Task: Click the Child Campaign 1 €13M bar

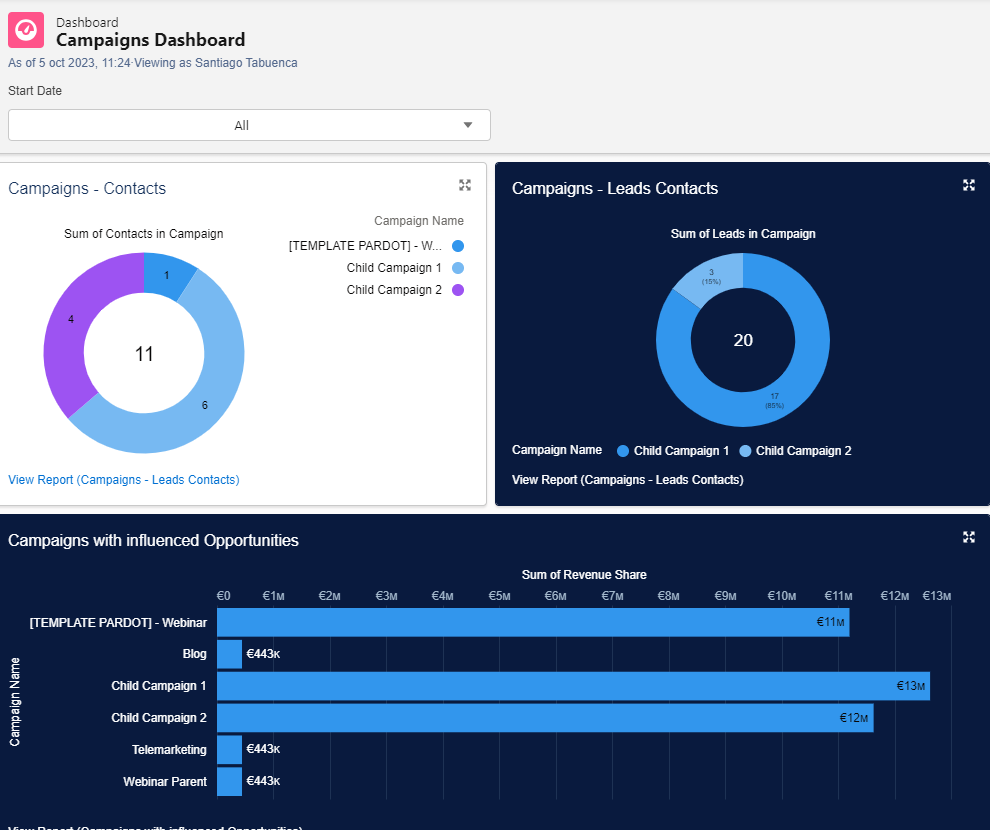Action: [573, 686]
